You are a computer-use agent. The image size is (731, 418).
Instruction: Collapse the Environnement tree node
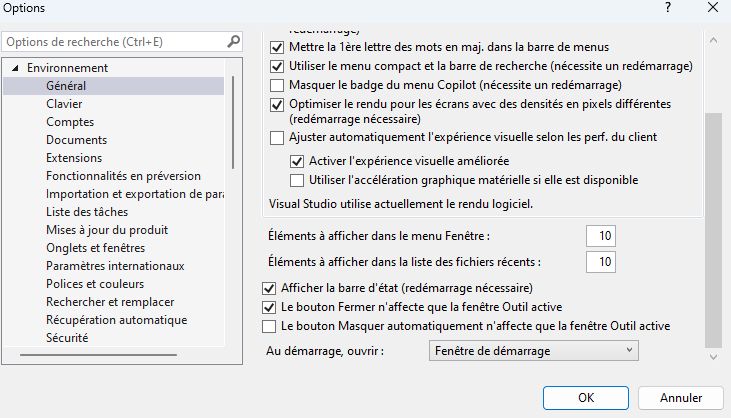[15, 68]
